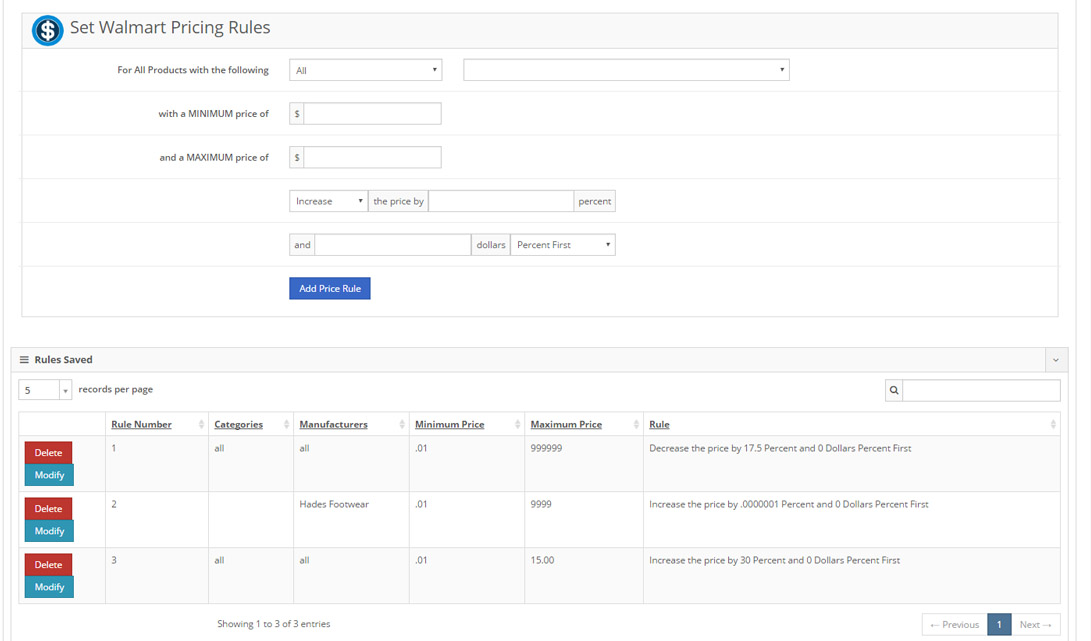Sort by Rule column header

pyautogui.click(x=659, y=425)
